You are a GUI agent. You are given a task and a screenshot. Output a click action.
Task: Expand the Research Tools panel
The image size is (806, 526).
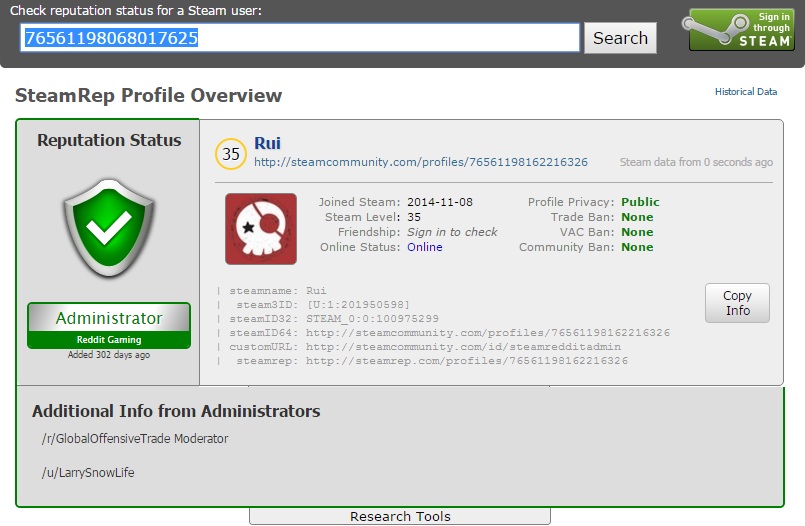[x=400, y=516]
